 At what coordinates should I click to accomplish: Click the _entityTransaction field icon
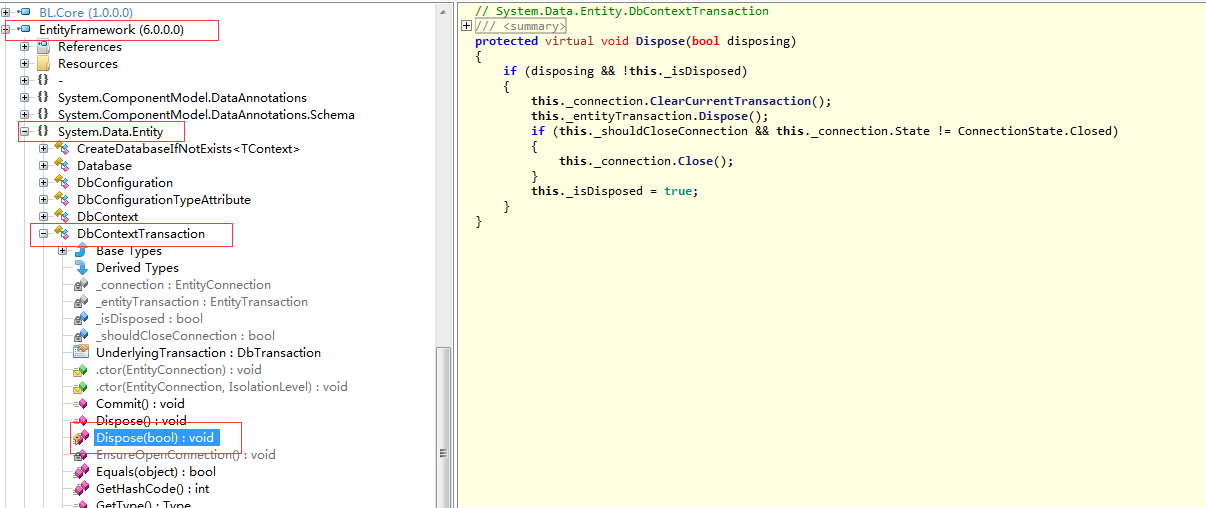click(81, 302)
